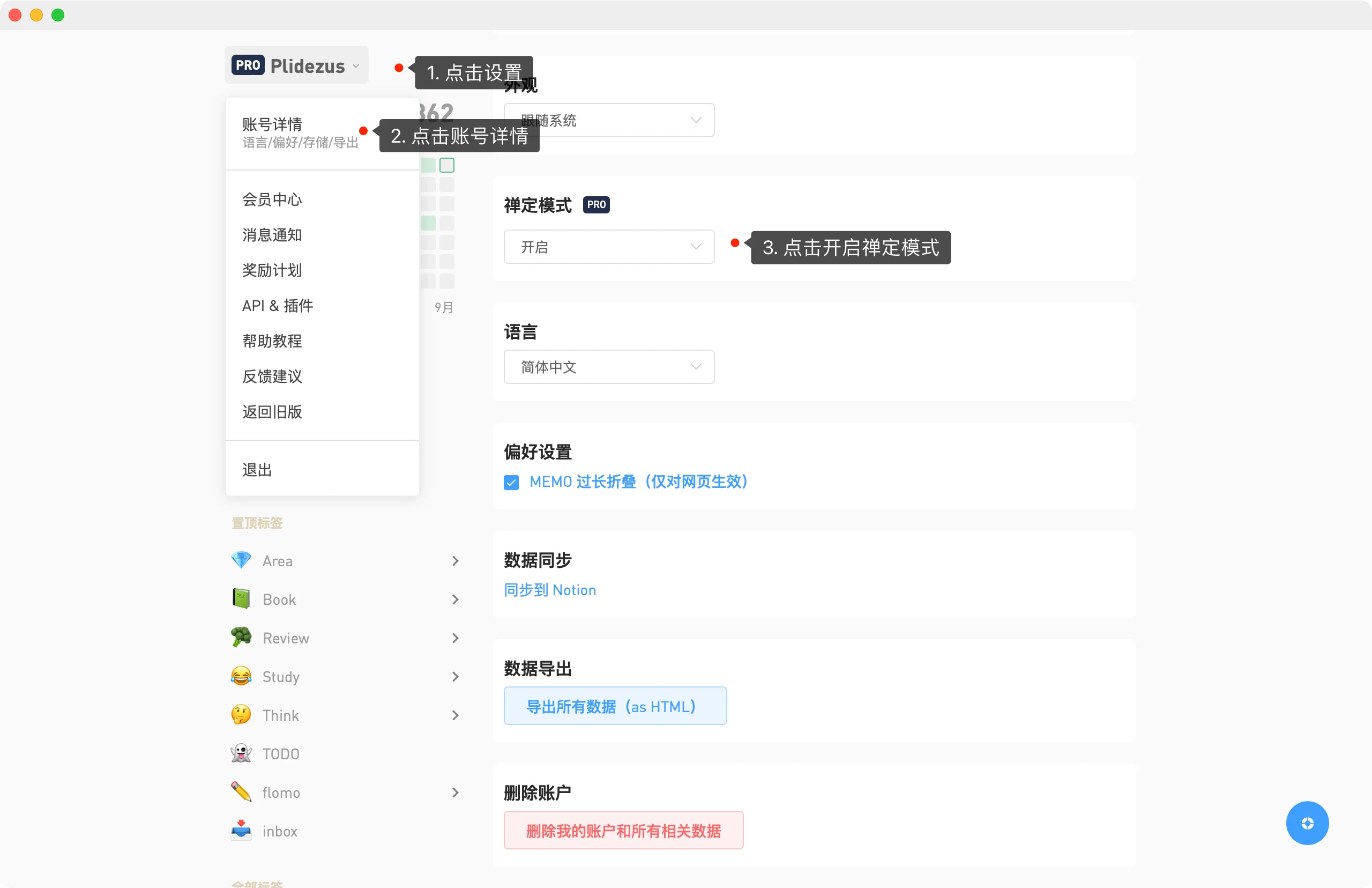Viewport: 1372px width, 888px height.
Task: Open the inbox tag
Action: tap(280, 832)
